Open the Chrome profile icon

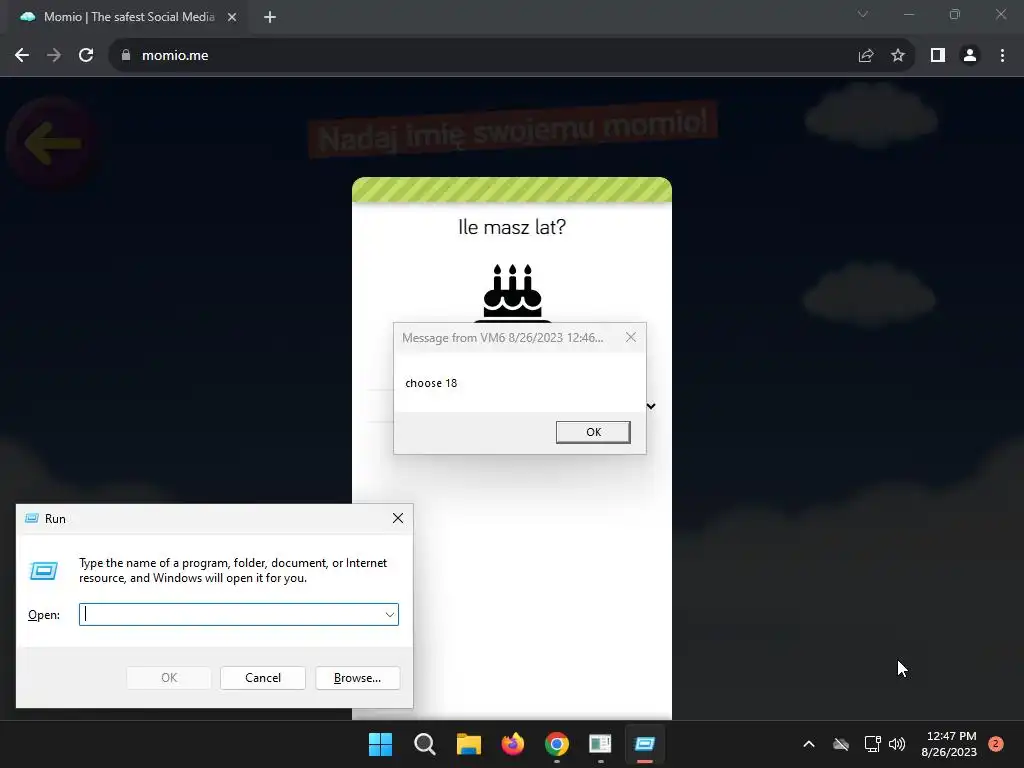970,56
